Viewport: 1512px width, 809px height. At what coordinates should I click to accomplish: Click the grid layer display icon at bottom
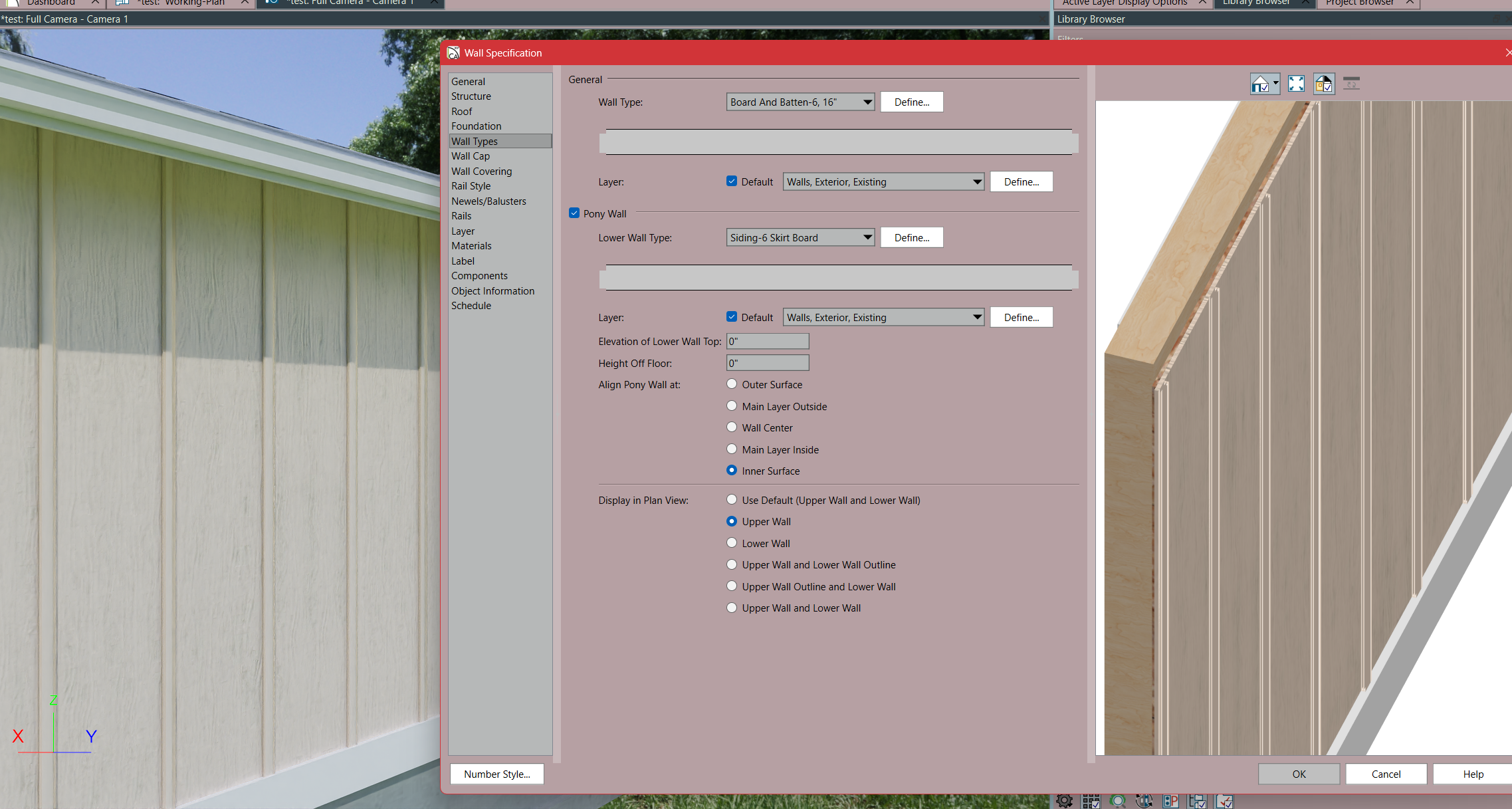(1091, 801)
